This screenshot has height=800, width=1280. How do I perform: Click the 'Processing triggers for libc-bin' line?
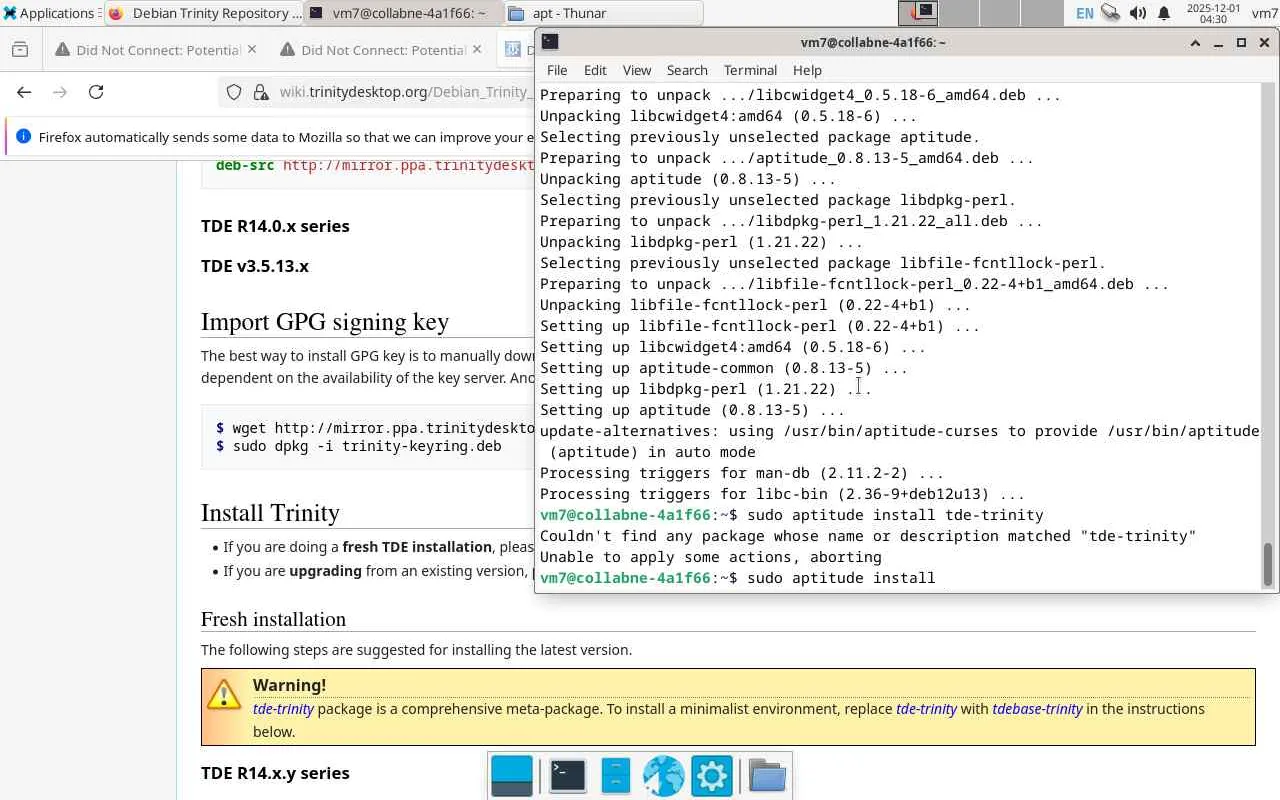pos(782,494)
